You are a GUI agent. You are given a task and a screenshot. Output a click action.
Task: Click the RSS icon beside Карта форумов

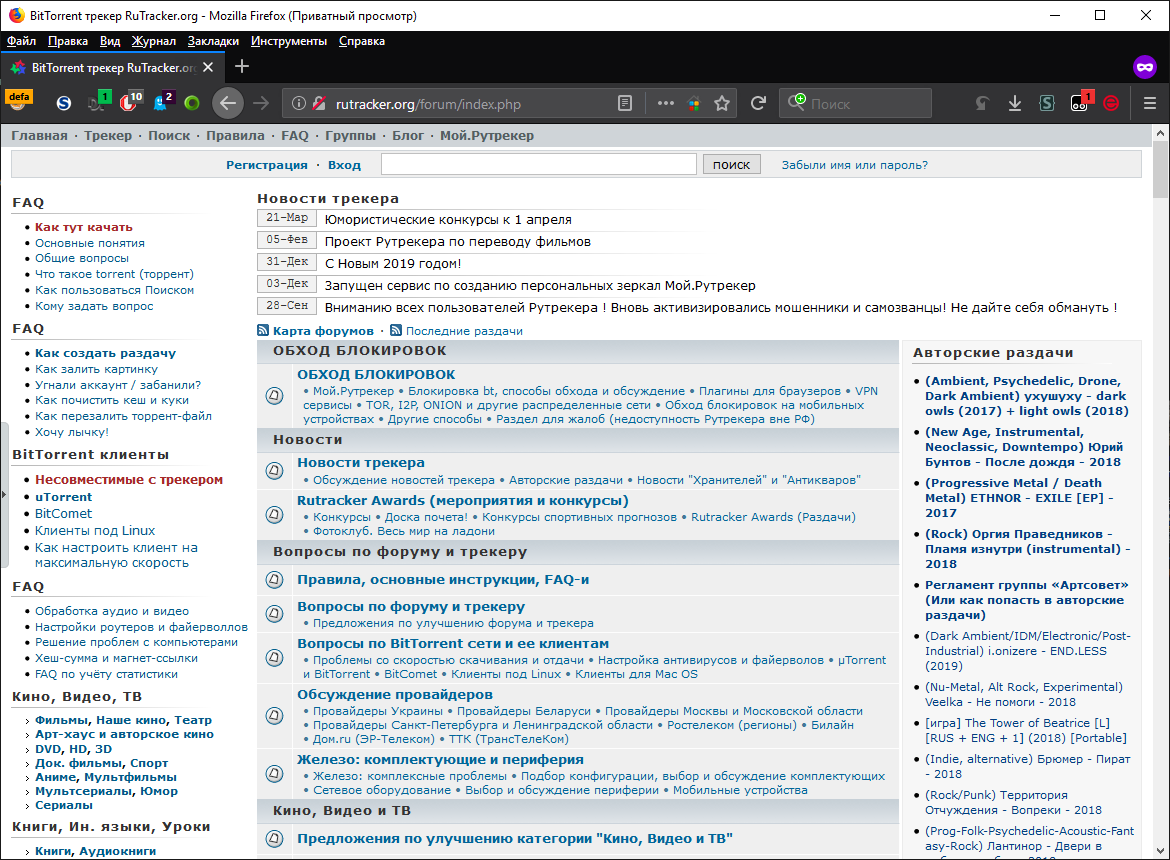pyautogui.click(x=263, y=330)
